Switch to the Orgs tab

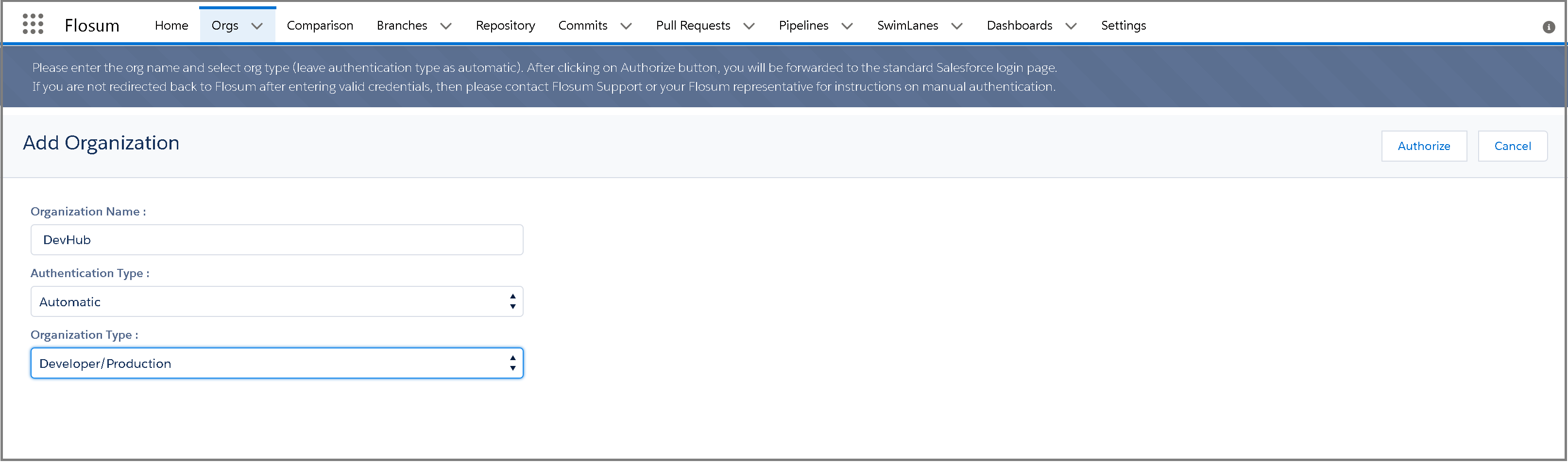click(x=224, y=26)
